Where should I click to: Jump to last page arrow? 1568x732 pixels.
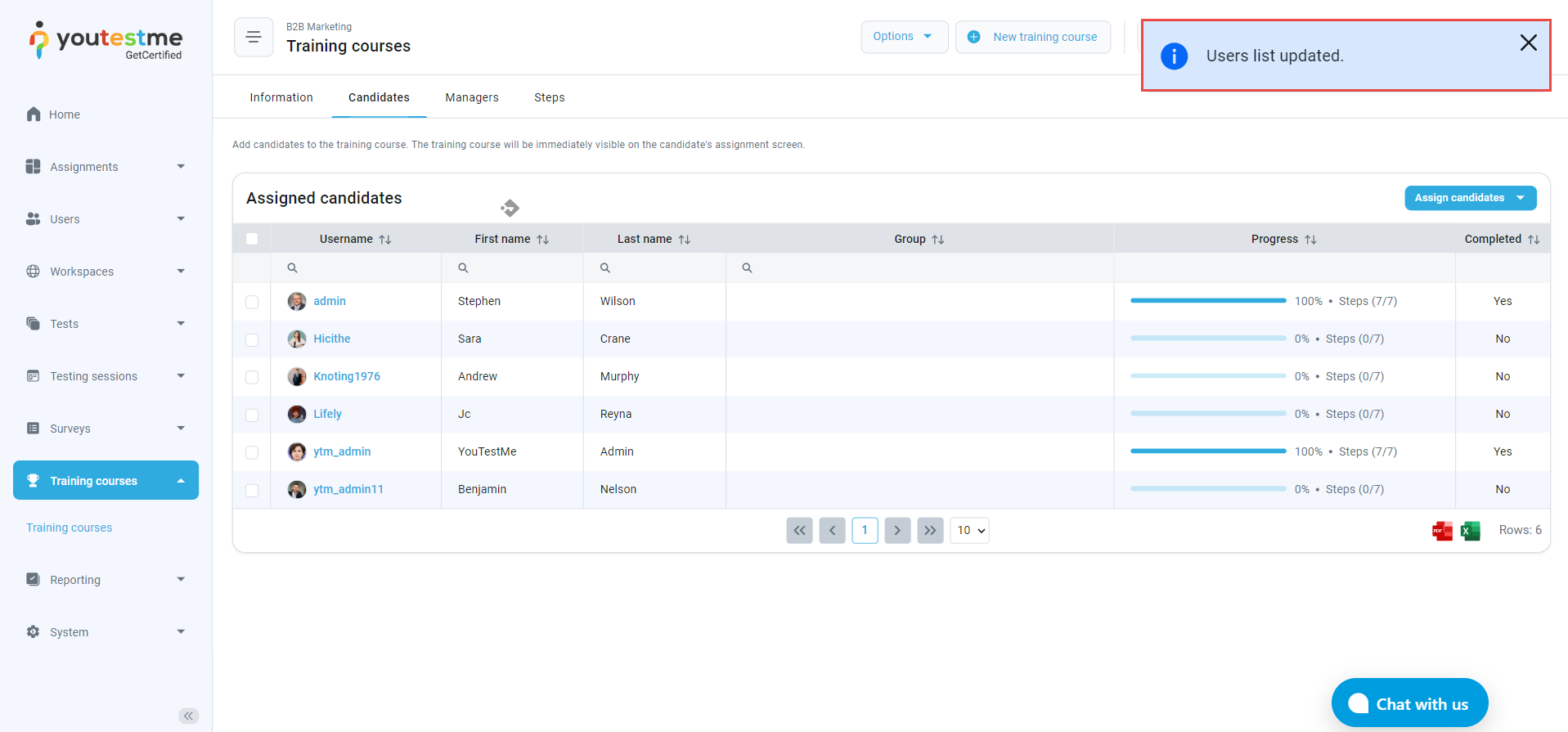(x=930, y=531)
